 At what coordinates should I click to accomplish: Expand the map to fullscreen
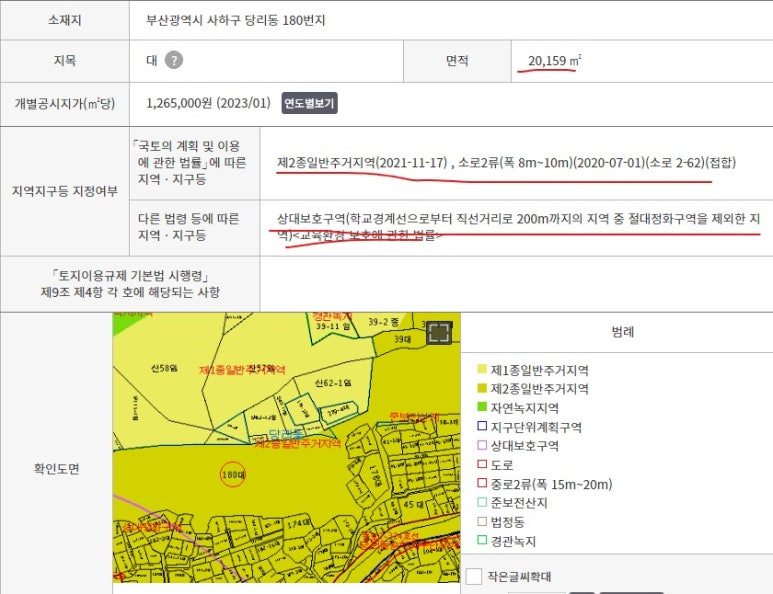pyautogui.click(x=438, y=332)
